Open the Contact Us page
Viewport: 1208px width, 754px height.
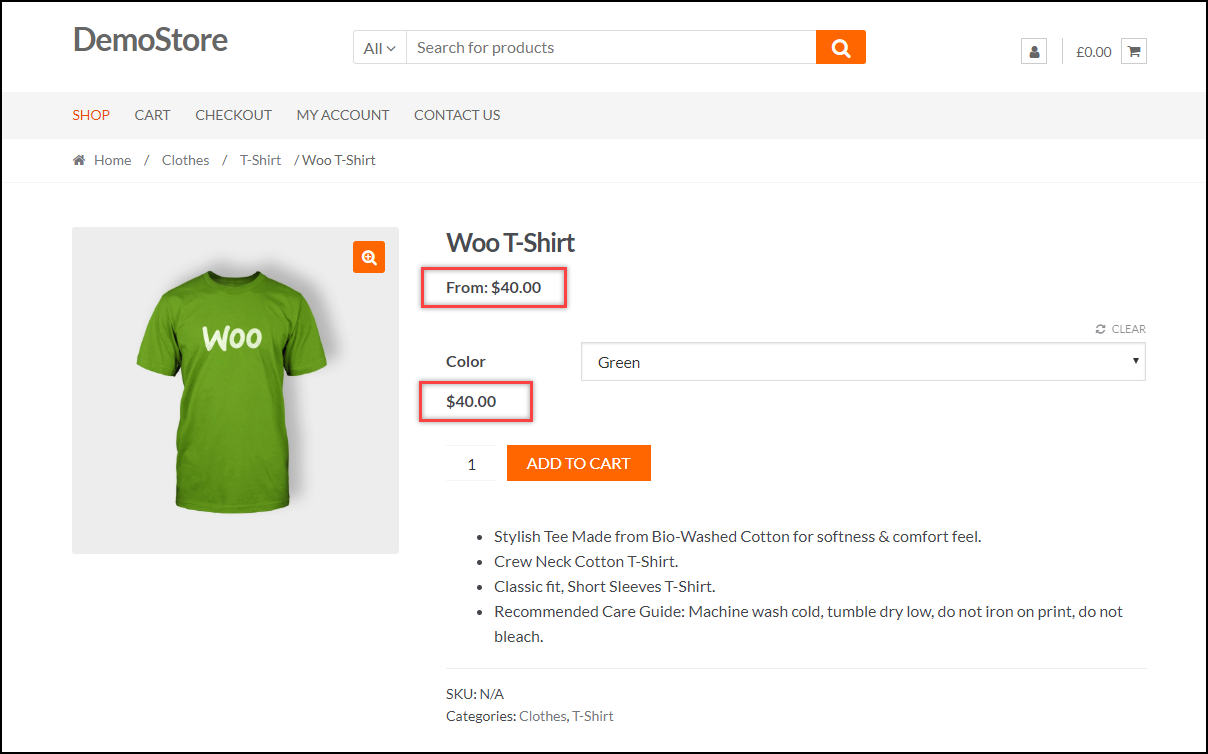pyautogui.click(x=456, y=115)
